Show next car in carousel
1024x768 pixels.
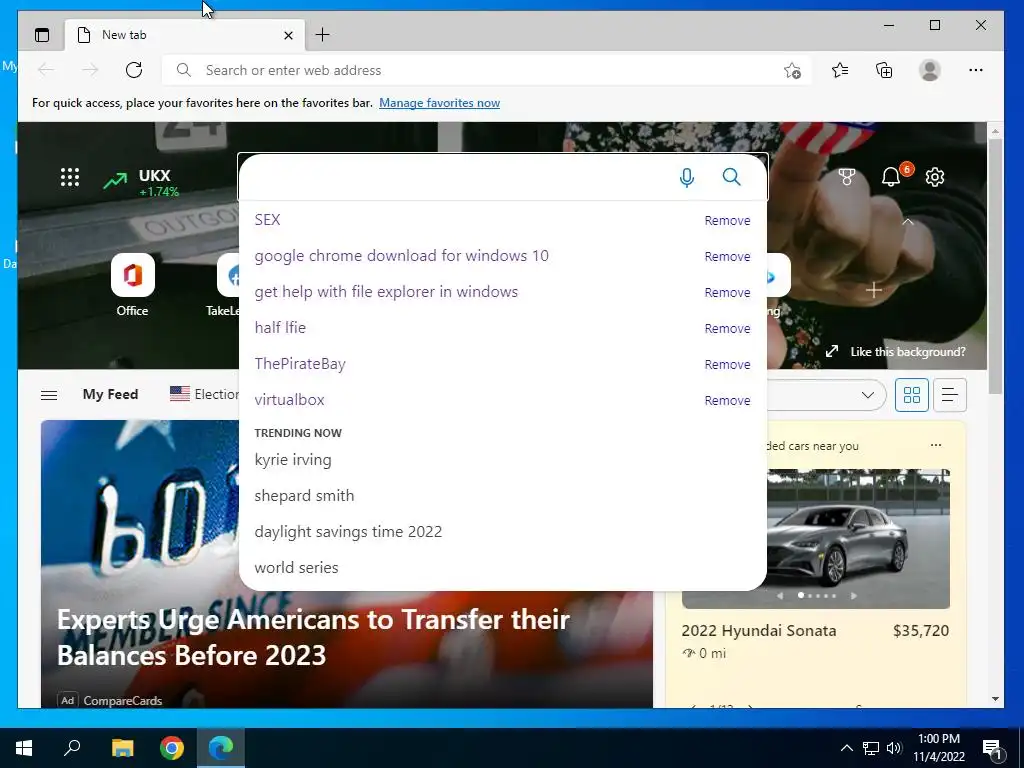pyautogui.click(x=853, y=596)
